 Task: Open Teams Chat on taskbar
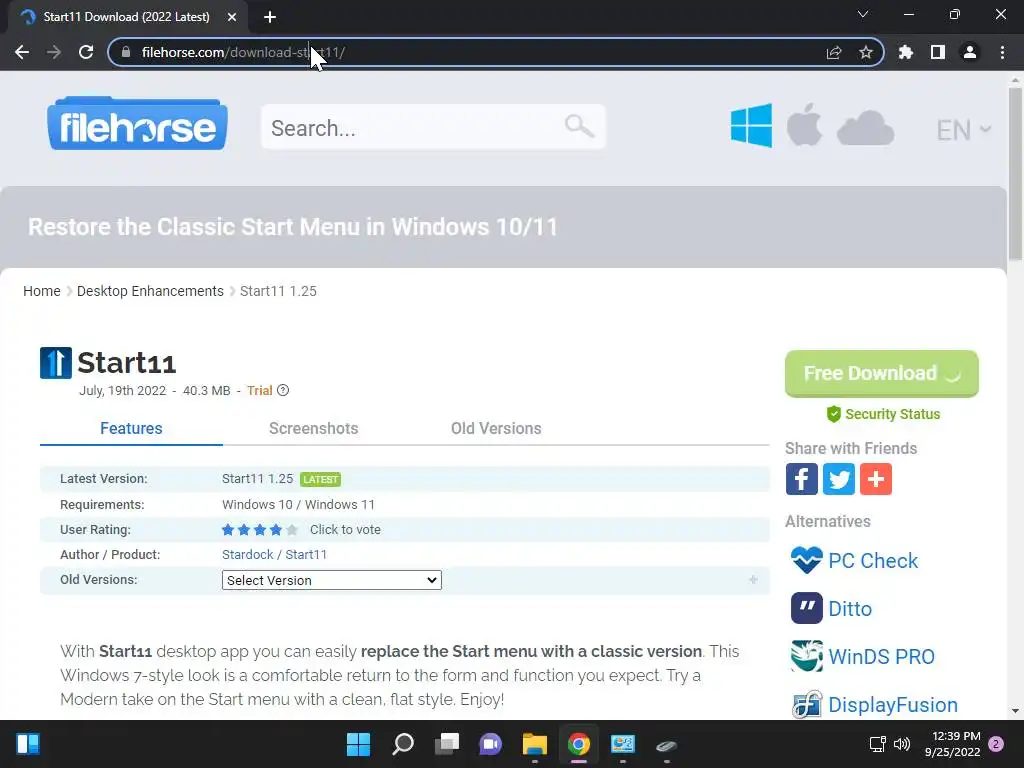(490, 744)
